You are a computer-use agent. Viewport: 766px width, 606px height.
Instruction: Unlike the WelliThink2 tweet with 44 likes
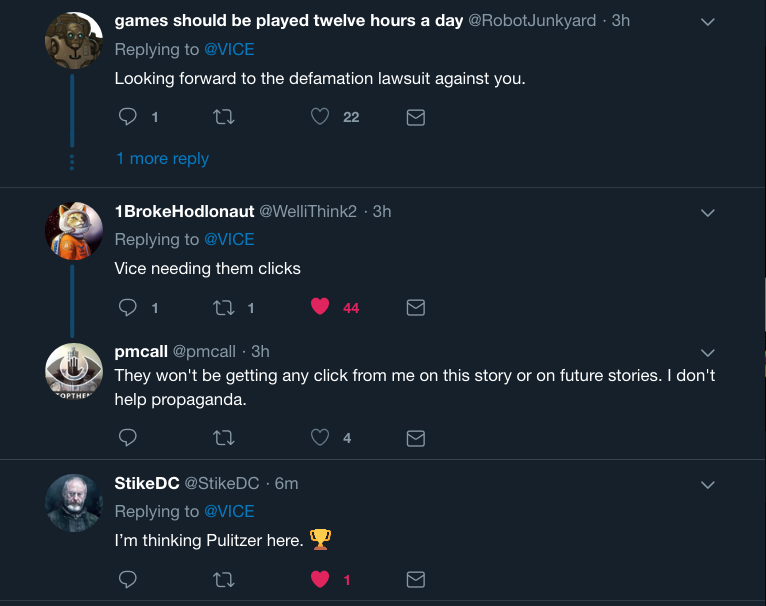click(320, 307)
